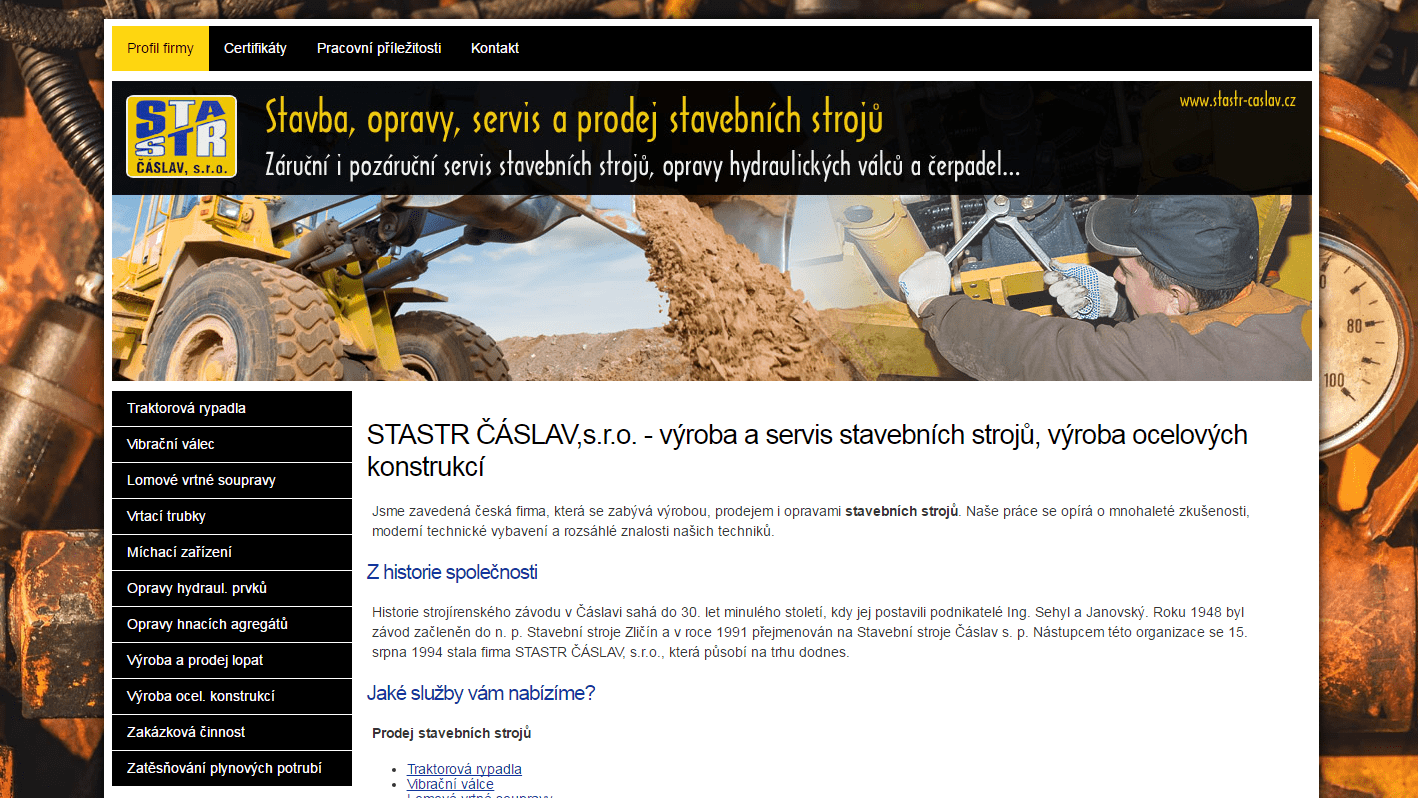Open the Kontakt page

(x=495, y=48)
